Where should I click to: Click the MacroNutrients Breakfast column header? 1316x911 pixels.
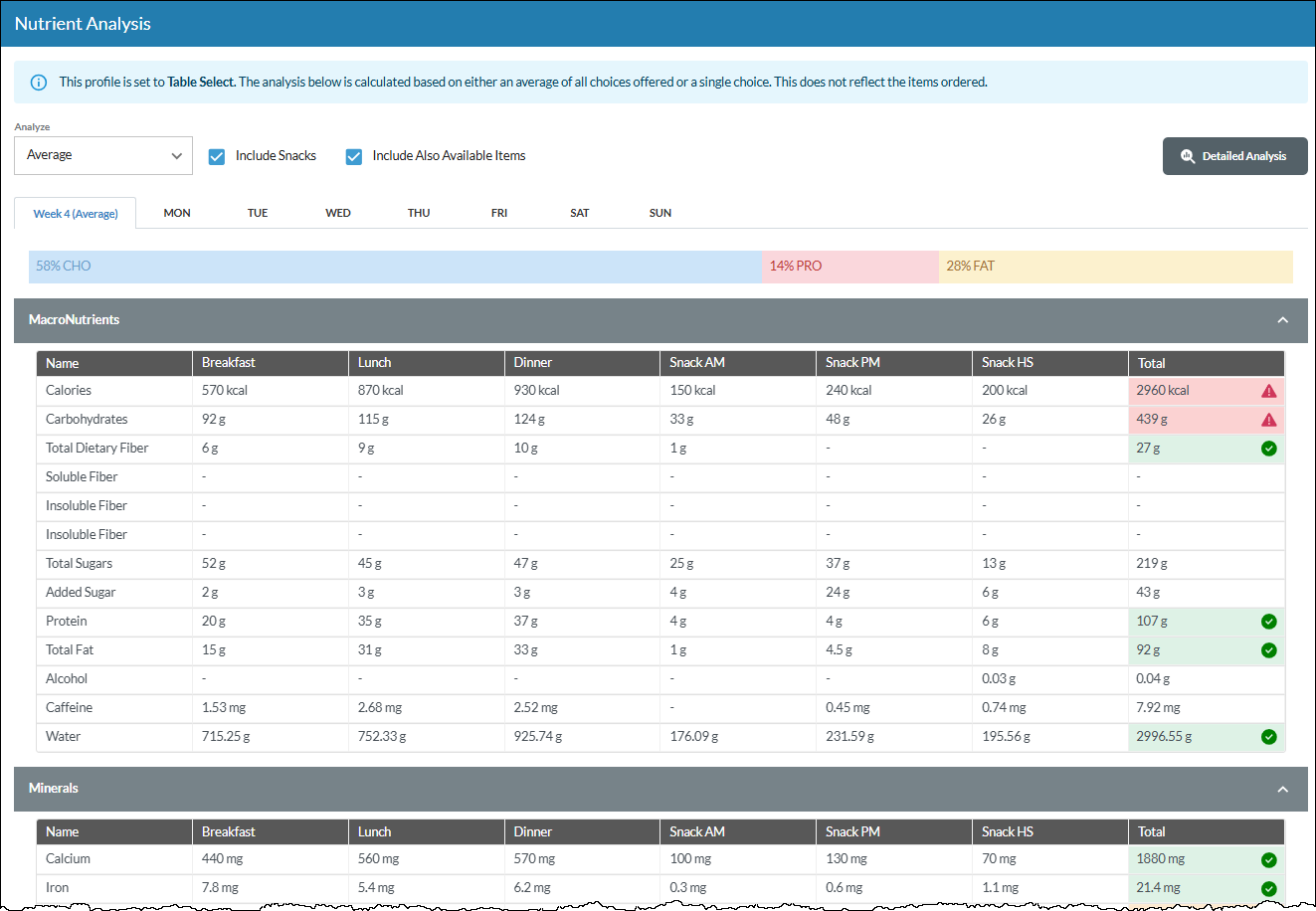[x=271, y=363]
